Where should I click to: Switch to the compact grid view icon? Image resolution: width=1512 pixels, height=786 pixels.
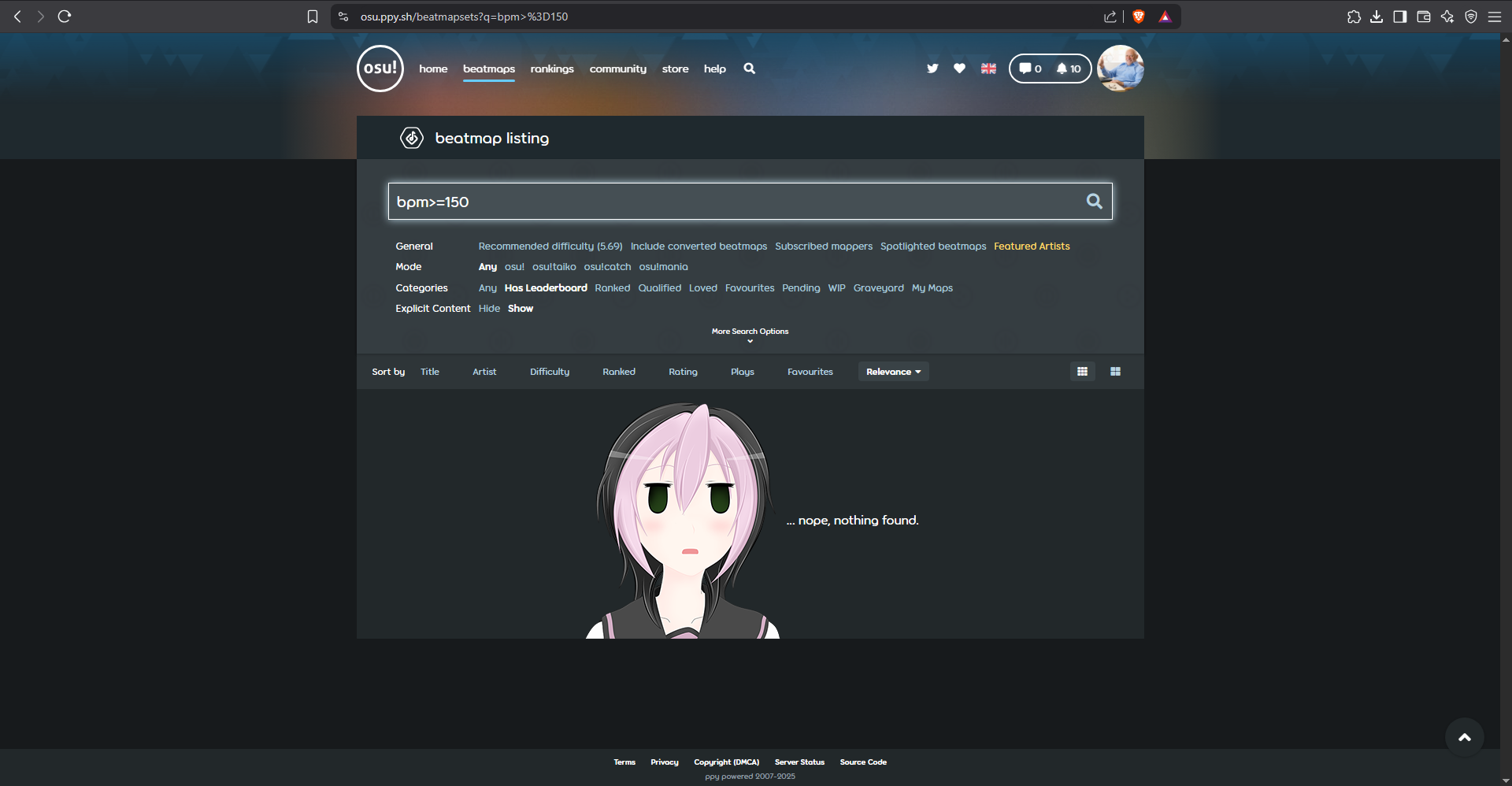click(x=1082, y=372)
